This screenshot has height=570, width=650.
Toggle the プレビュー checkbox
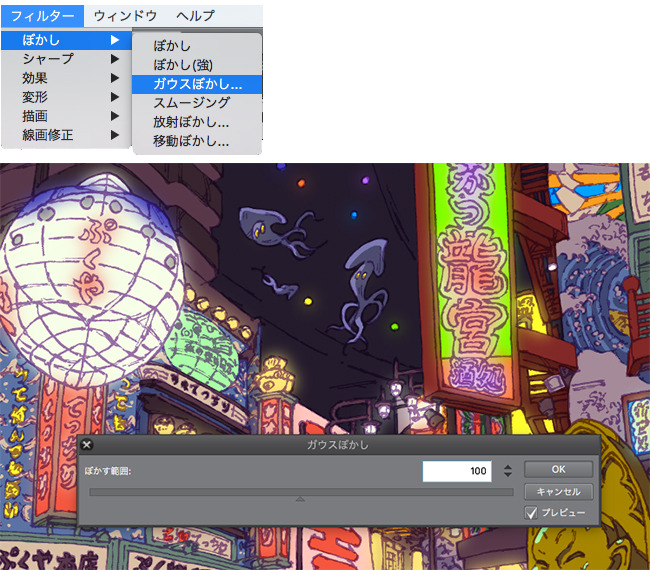click(531, 513)
